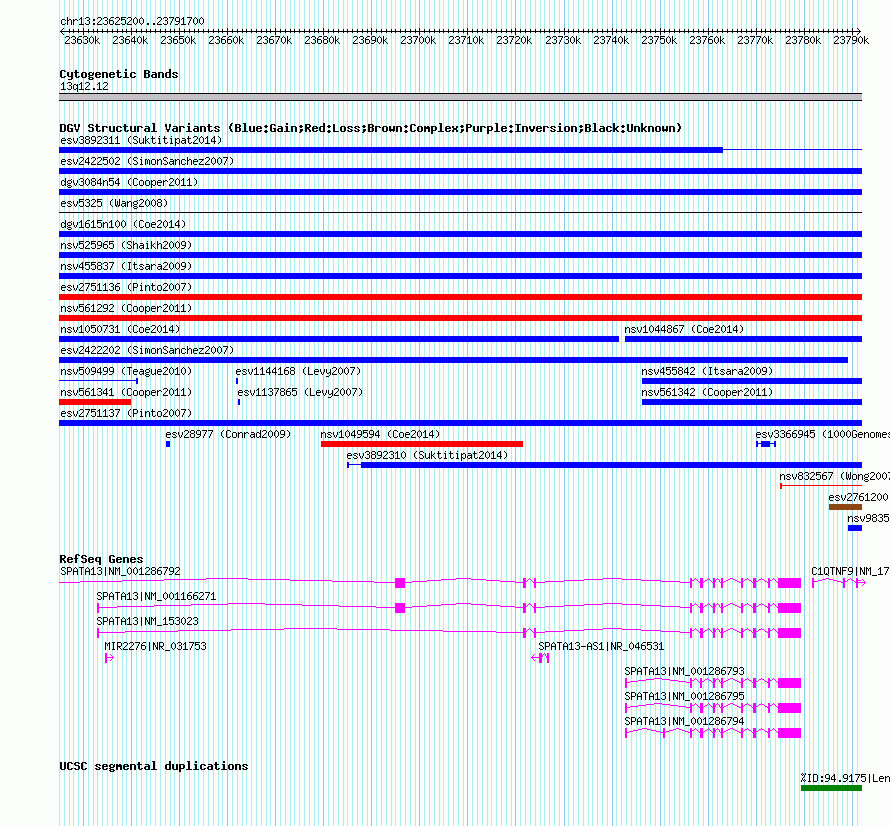Click the 23700k ruler position
The height and width of the screenshot is (826, 890).
(418, 40)
